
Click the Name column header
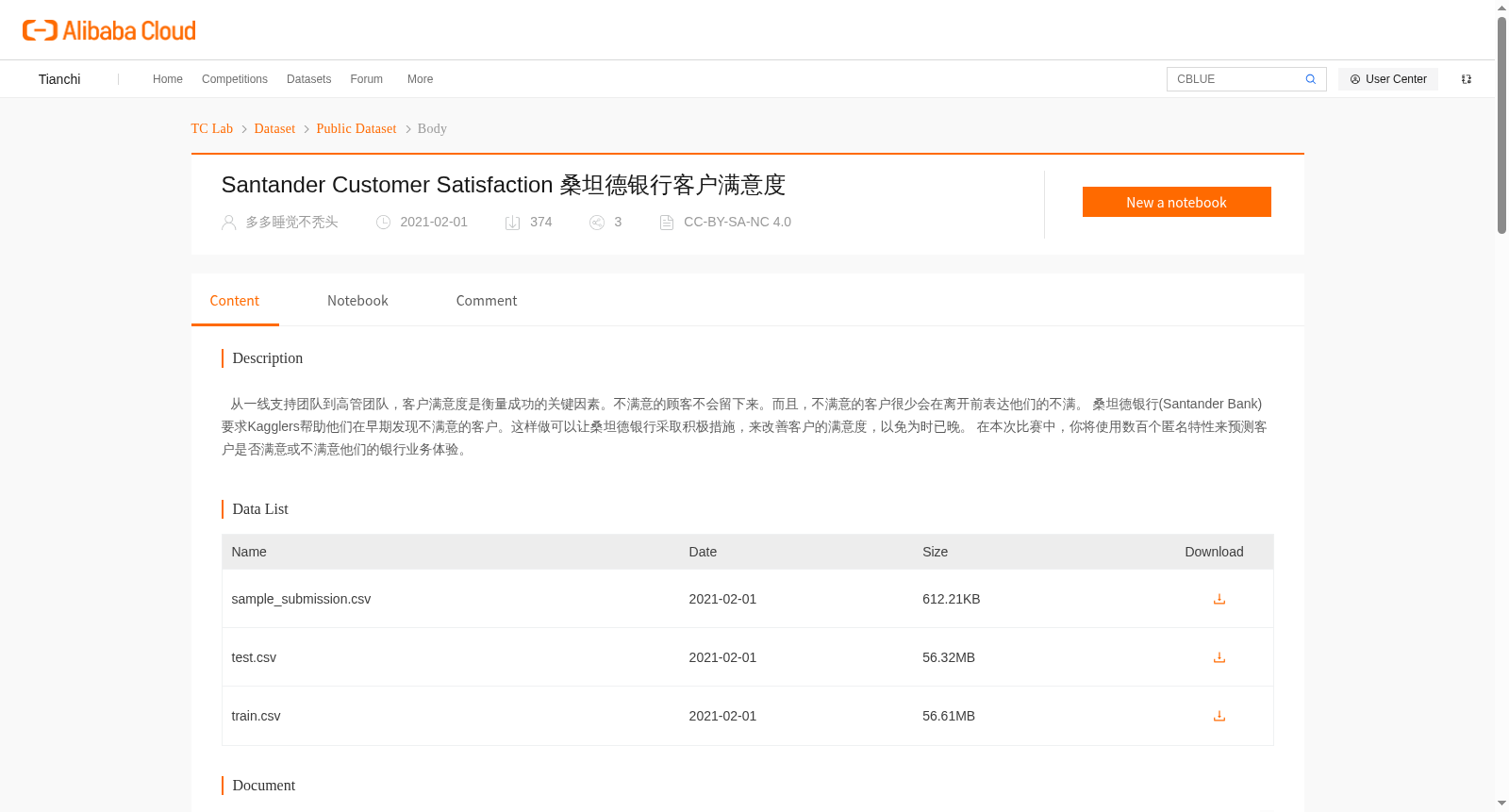click(x=249, y=552)
